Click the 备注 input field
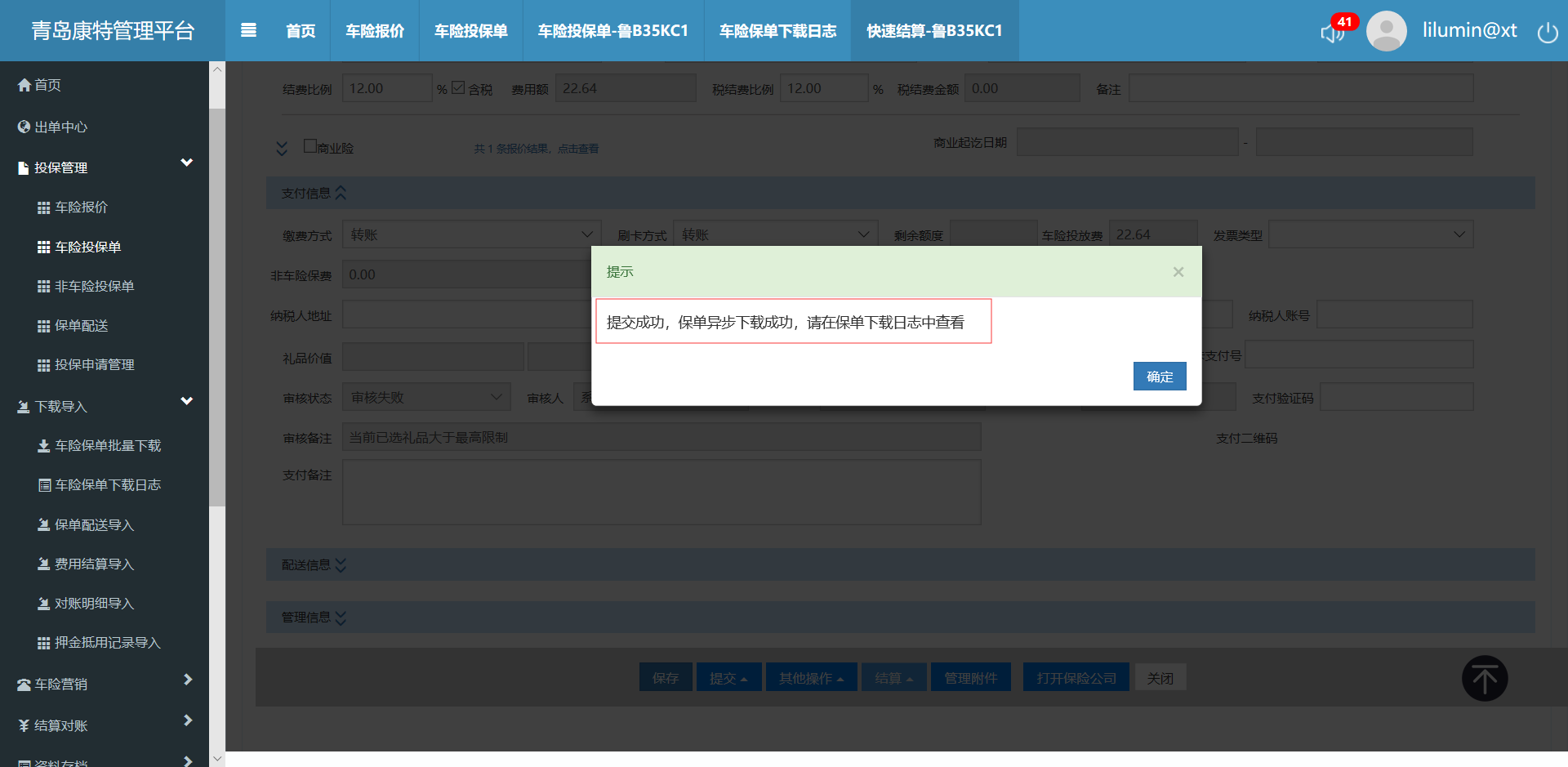1568x767 pixels. (1301, 88)
